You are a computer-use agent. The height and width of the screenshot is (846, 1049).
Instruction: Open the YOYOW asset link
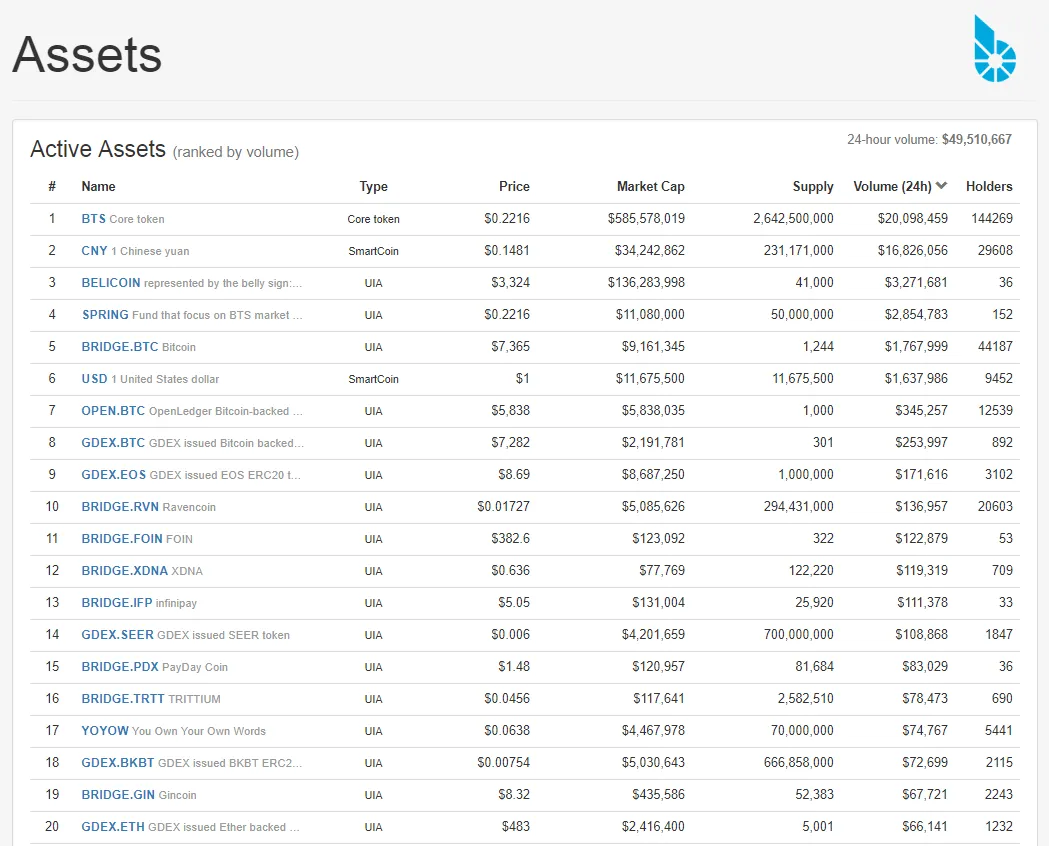coord(105,731)
